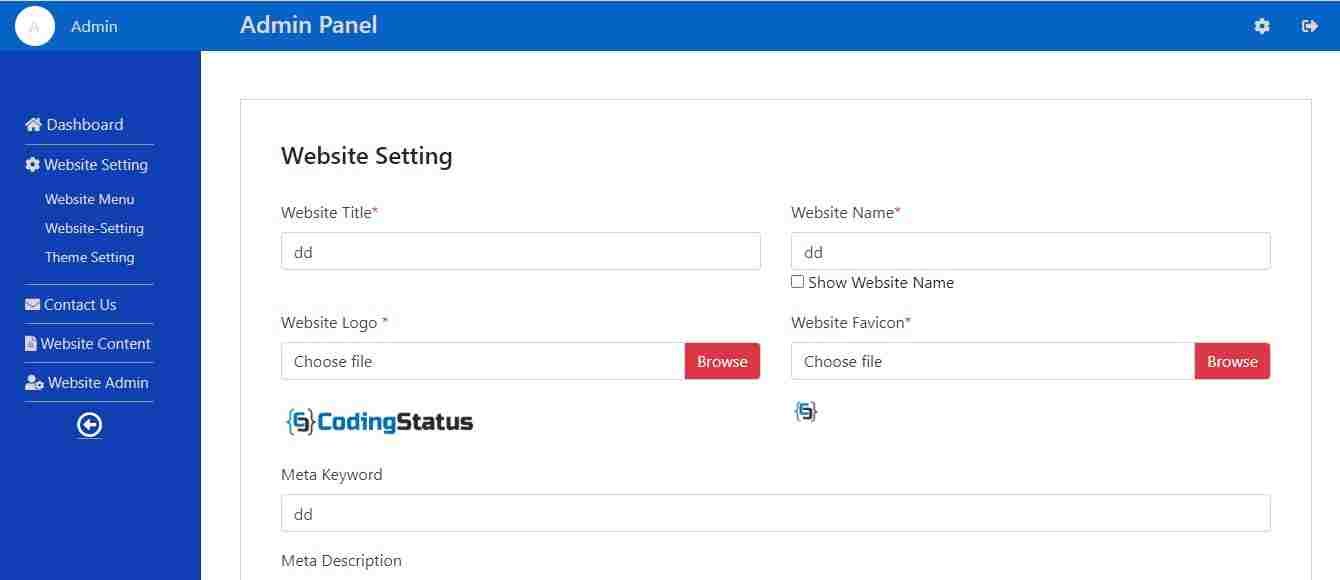
Task: Open Contact Us via the envelope icon
Action: tap(32, 304)
